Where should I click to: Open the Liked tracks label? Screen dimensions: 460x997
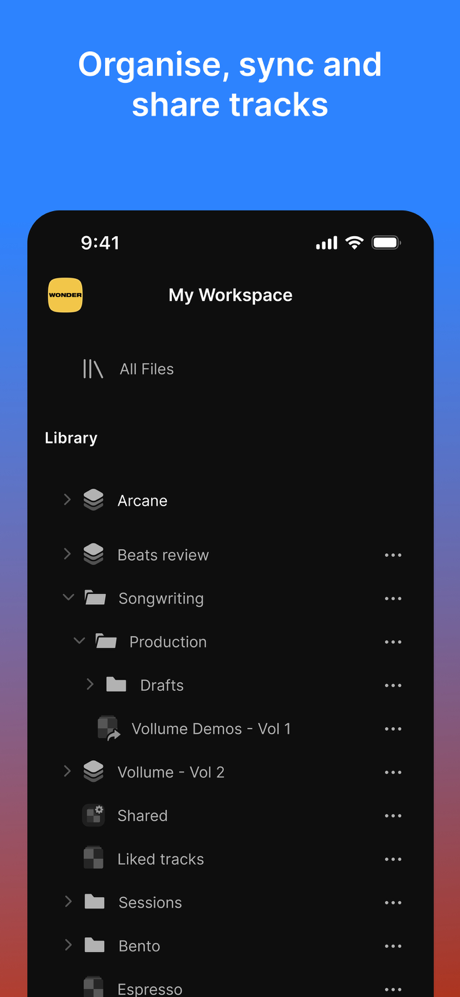coord(160,859)
